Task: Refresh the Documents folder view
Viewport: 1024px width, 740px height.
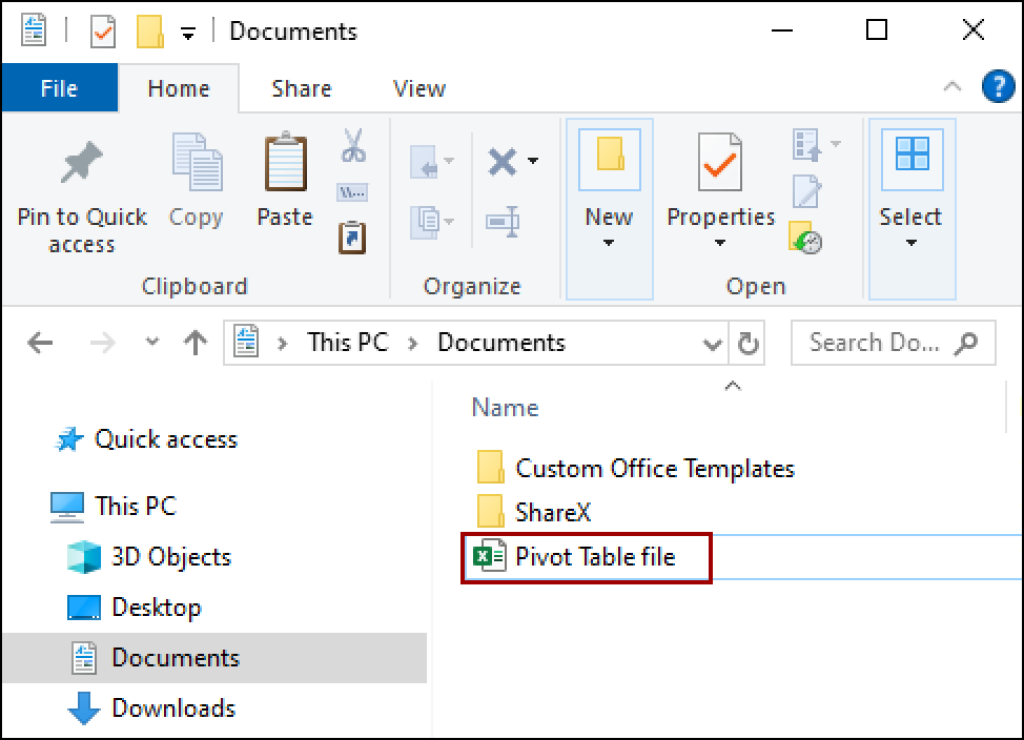Action: pos(748,342)
